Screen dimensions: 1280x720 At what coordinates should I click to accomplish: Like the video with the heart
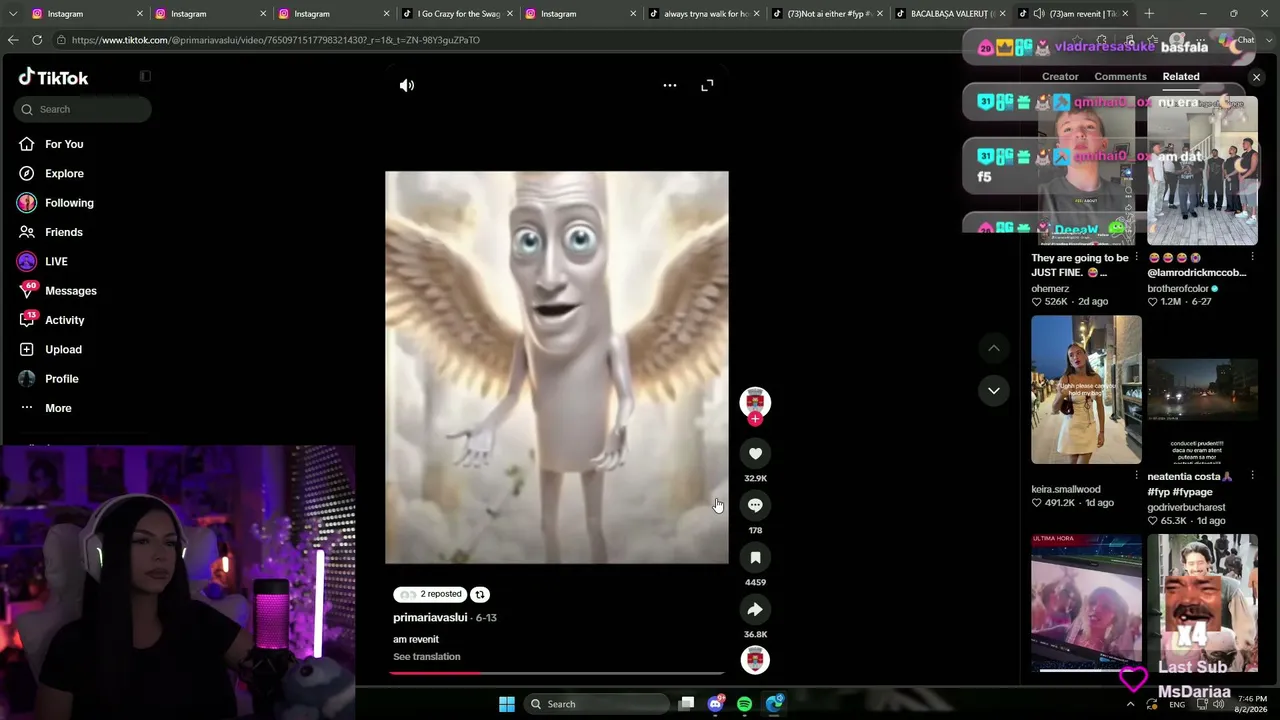pos(755,453)
